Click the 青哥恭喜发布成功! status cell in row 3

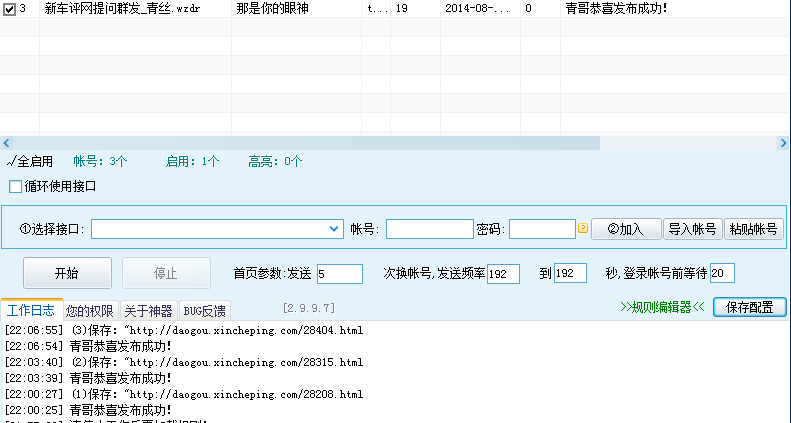(675, 9)
